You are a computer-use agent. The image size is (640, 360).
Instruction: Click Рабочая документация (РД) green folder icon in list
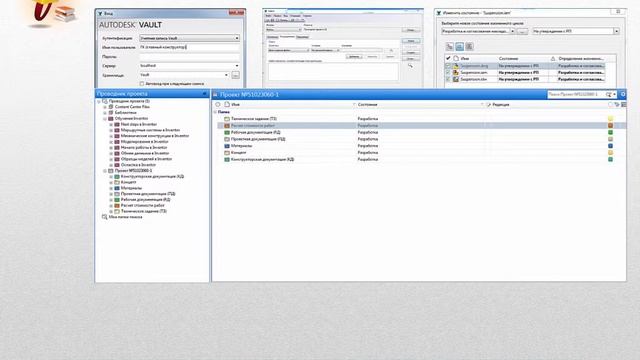227,132
